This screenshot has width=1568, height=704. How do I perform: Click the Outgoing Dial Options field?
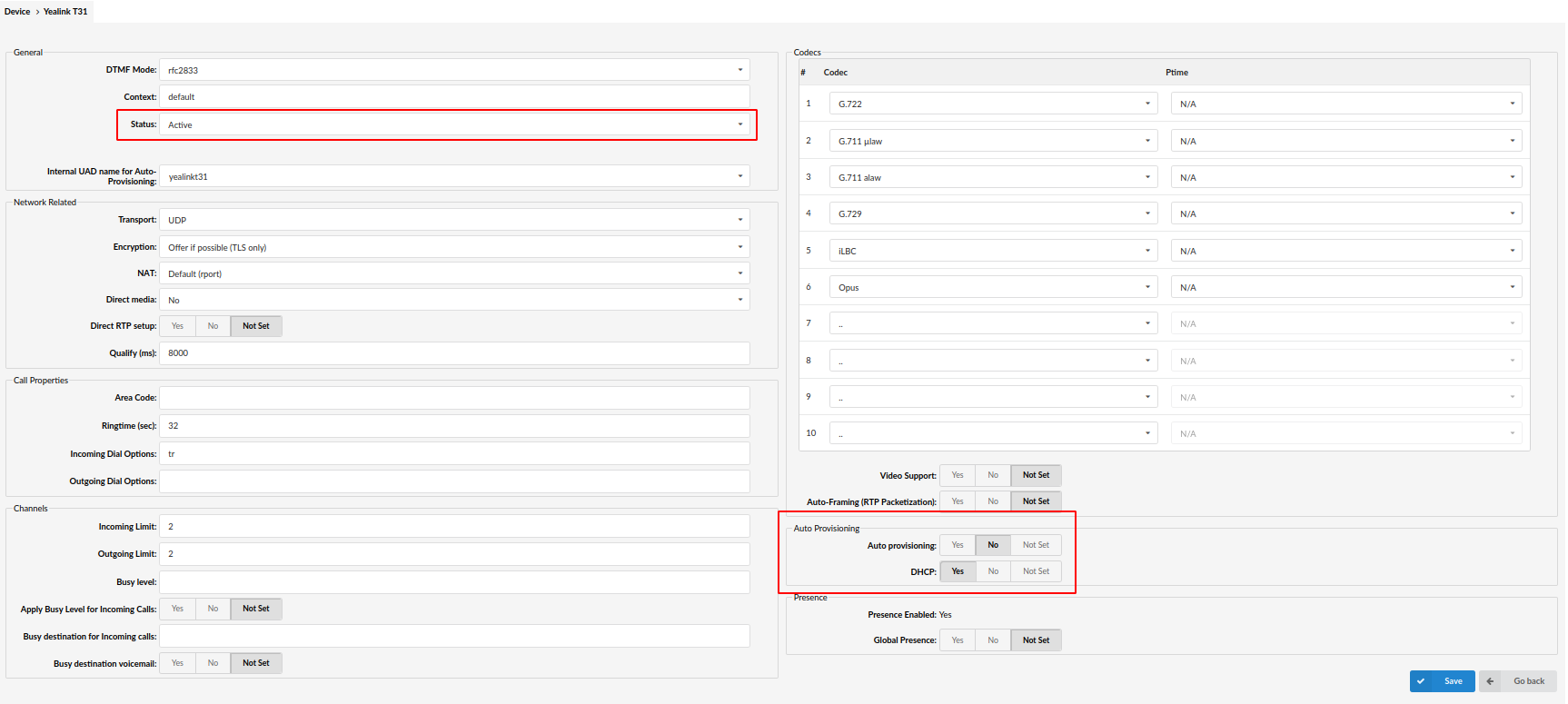(454, 481)
